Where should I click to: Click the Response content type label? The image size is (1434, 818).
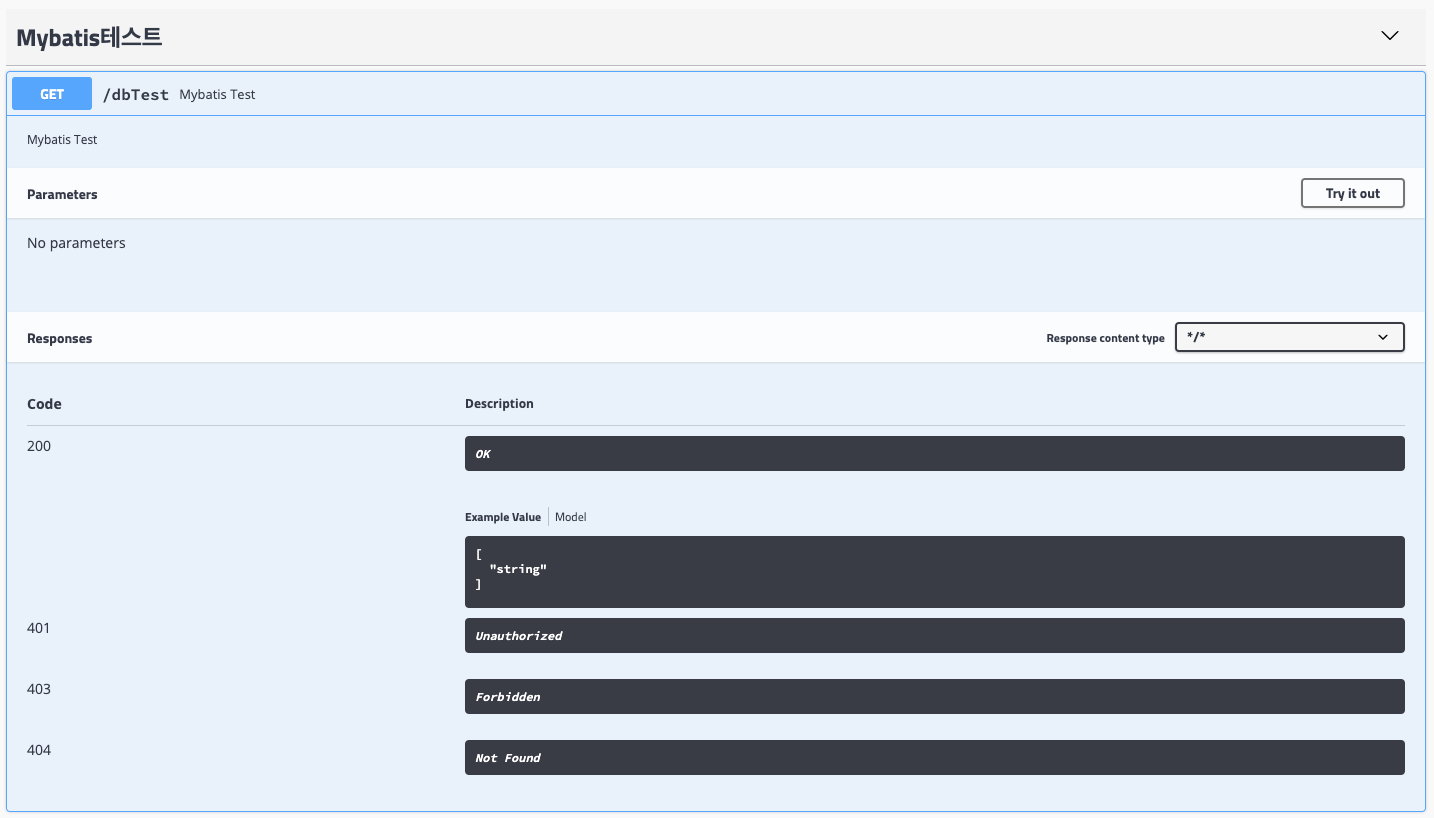[1105, 338]
